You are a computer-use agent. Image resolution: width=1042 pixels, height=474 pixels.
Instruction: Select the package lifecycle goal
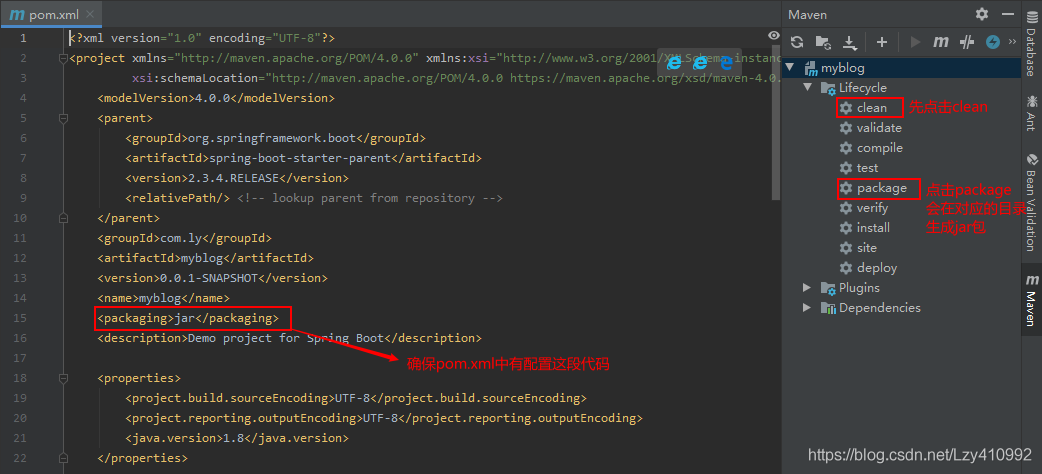(x=881, y=188)
